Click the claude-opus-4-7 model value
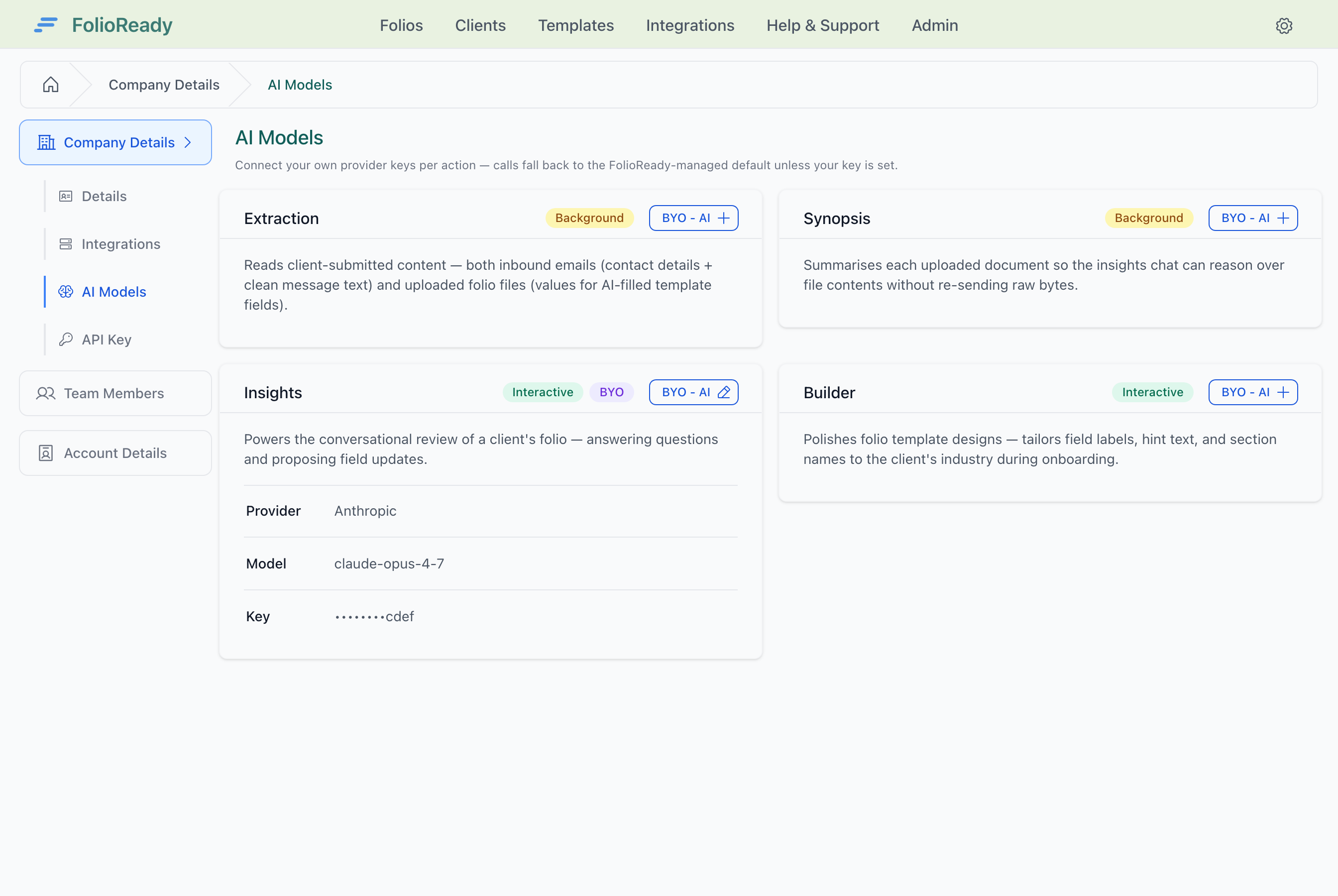The width and height of the screenshot is (1338, 896). pos(389,564)
